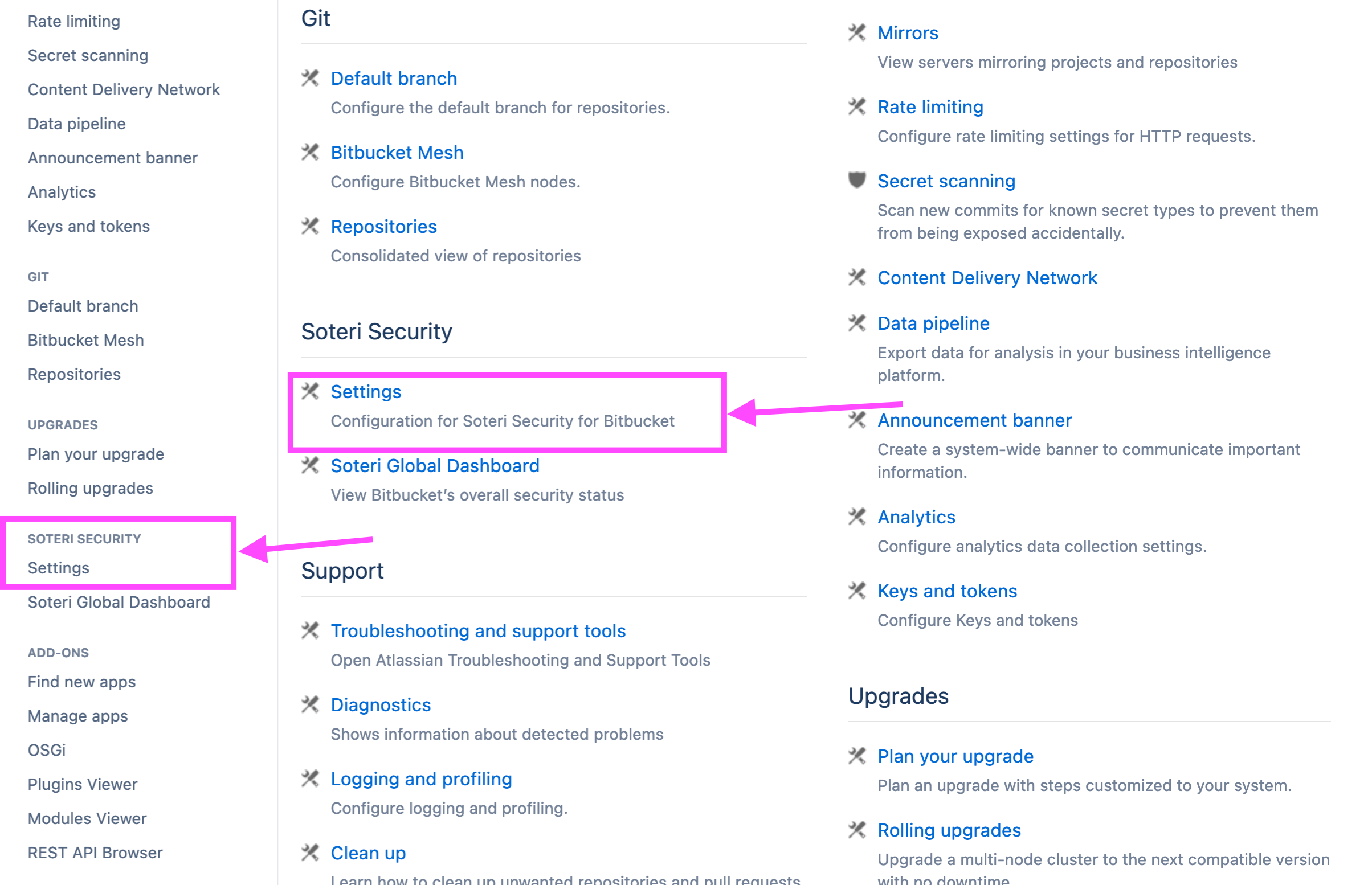The image size is (1372, 885).
Task: Click the tools icon next to Mirrors
Action: click(x=856, y=32)
